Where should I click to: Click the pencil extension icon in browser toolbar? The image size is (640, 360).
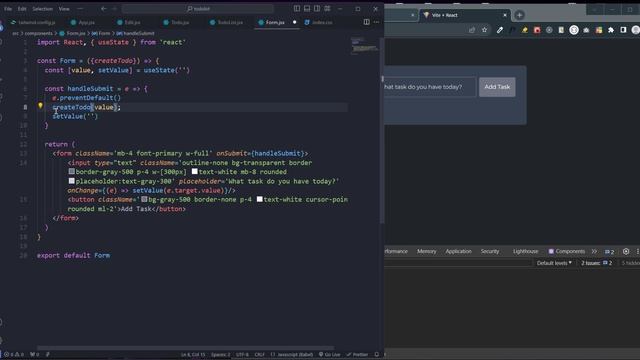coord(500,30)
